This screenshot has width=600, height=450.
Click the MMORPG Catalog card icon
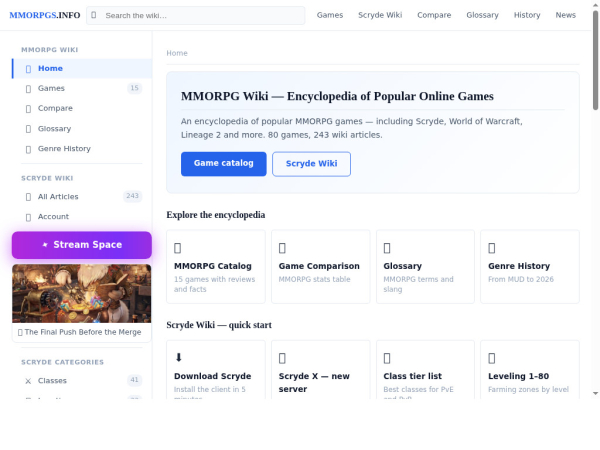coord(178,248)
